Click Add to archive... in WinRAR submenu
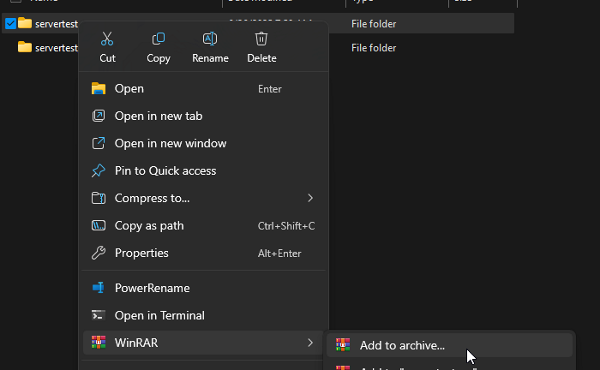The image size is (600, 370). [x=449, y=346]
